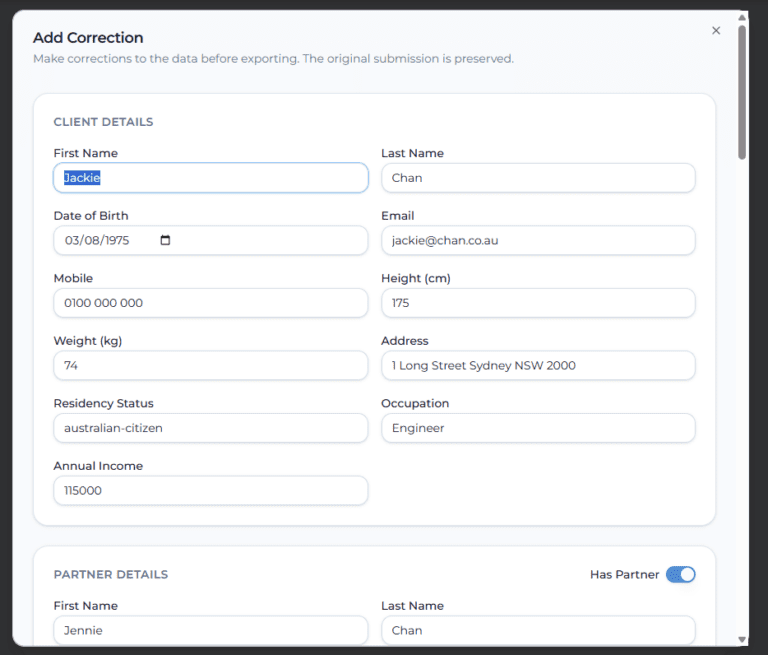
Task: Click the vertical scrollbar thumb
Action: point(742,90)
